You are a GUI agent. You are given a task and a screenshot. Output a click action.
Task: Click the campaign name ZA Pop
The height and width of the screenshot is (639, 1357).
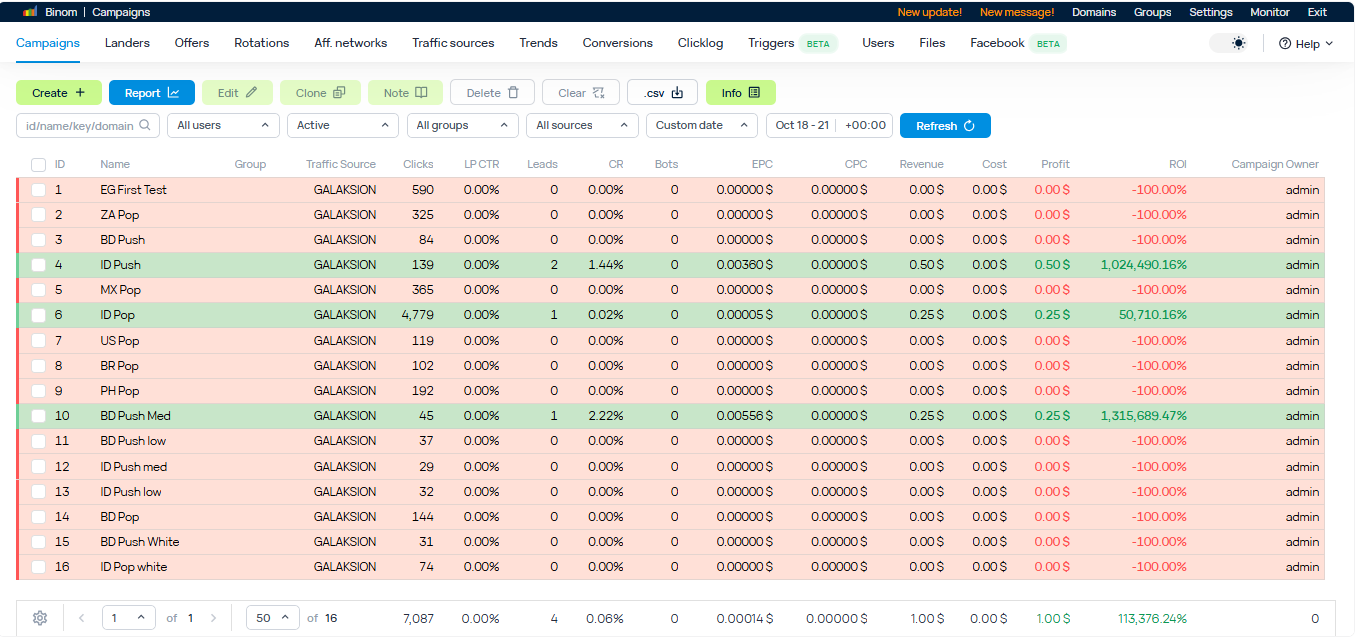(120, 215)
